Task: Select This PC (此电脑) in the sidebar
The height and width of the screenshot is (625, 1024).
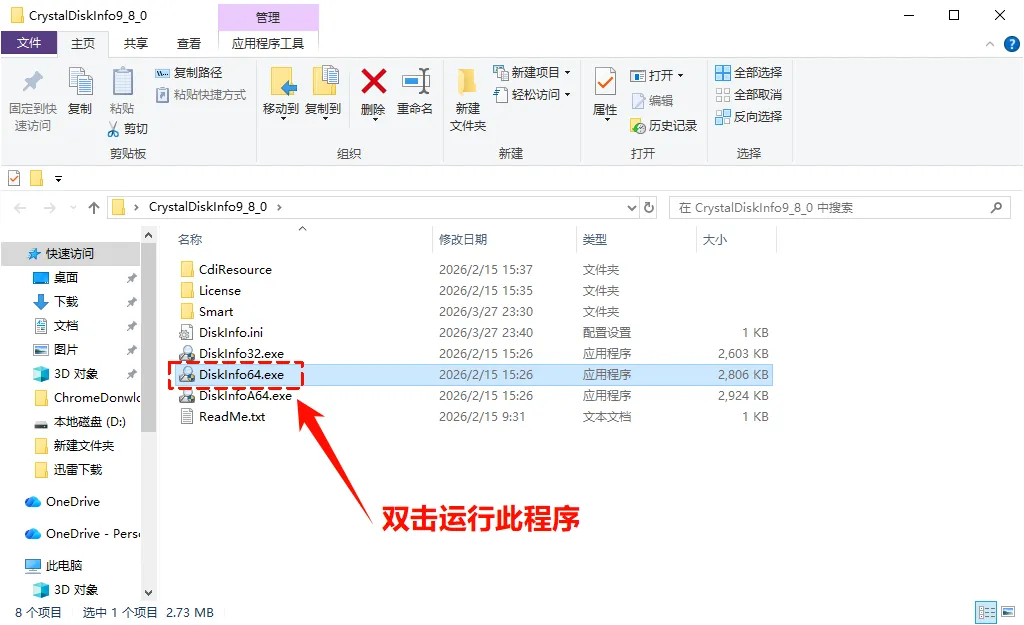Action: coord(63,566)
